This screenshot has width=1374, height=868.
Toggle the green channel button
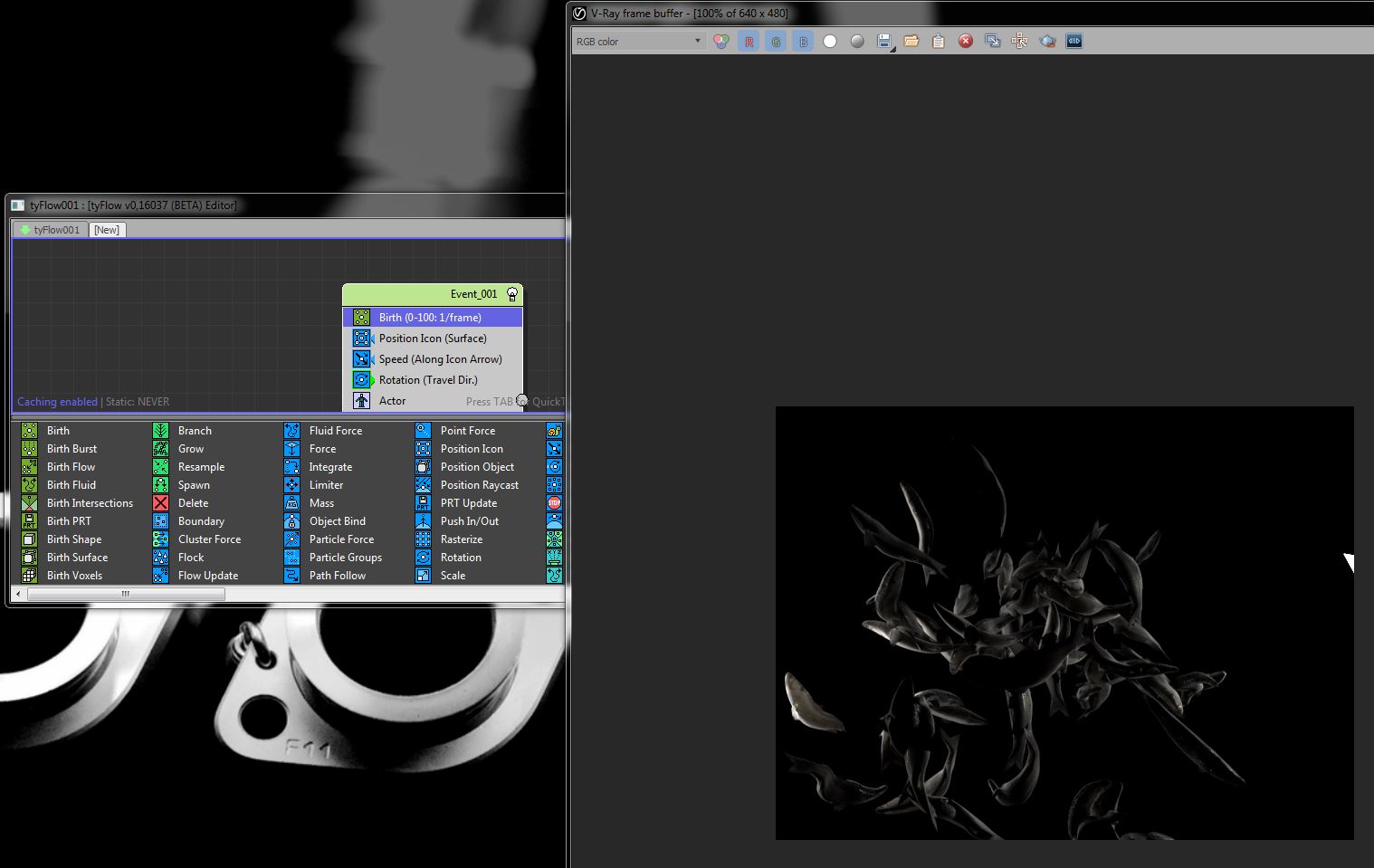[776, 42]
